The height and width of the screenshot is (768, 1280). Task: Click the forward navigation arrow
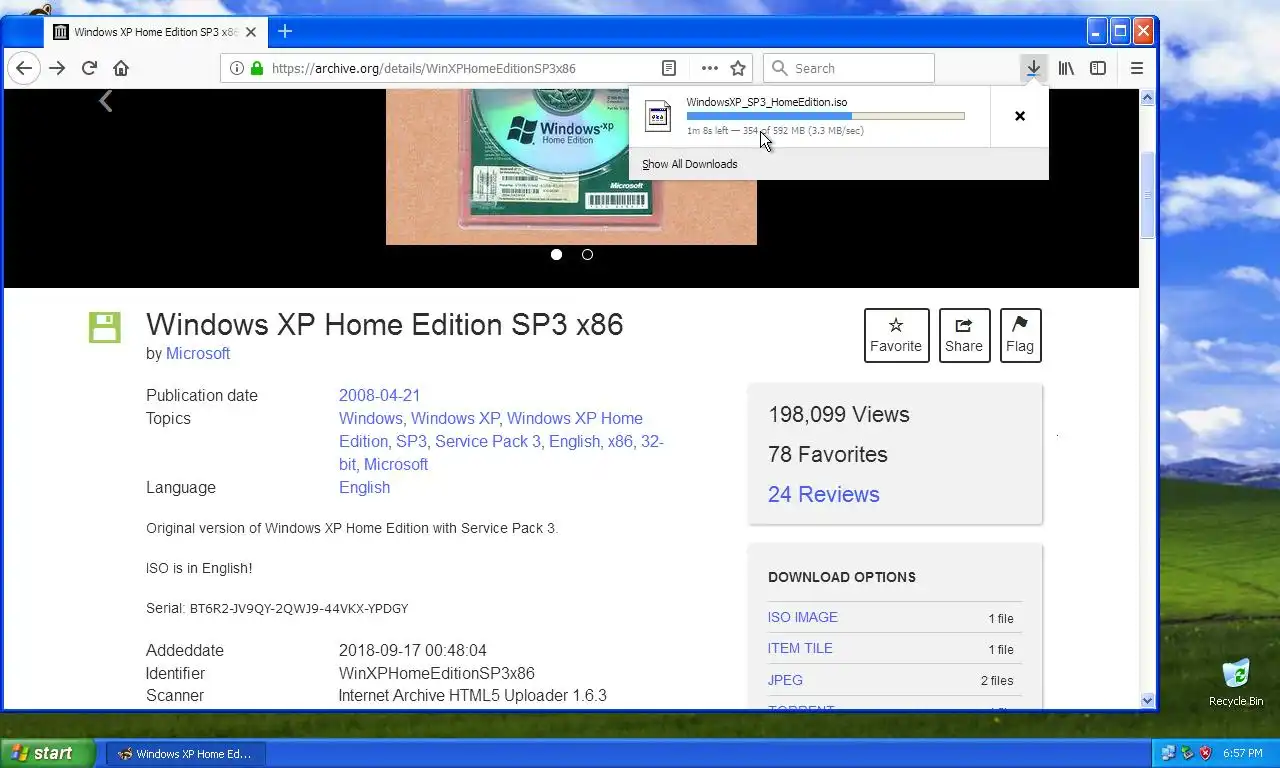pos(57,68)
